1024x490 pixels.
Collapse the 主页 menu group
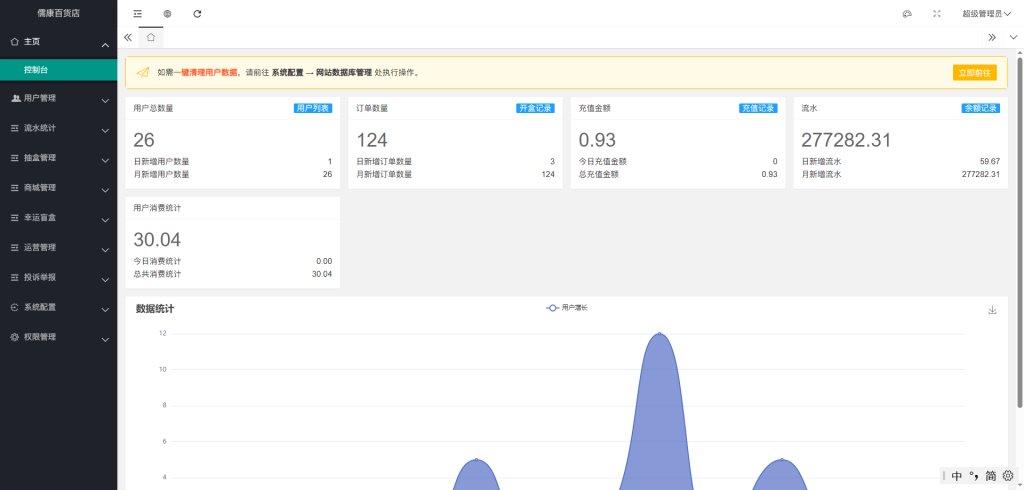click(x=59, y=42)
